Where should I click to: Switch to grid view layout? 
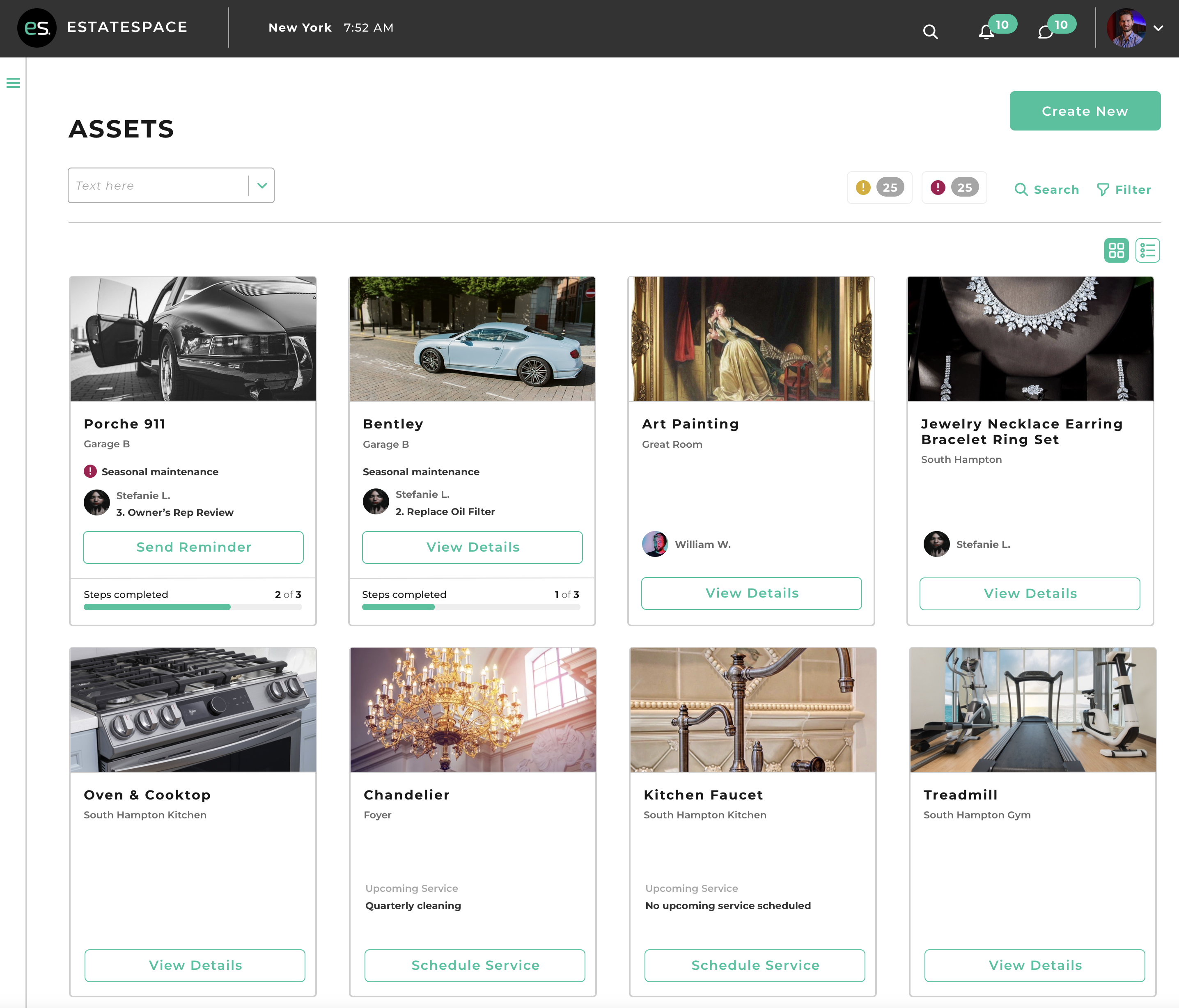[1117, 250]
